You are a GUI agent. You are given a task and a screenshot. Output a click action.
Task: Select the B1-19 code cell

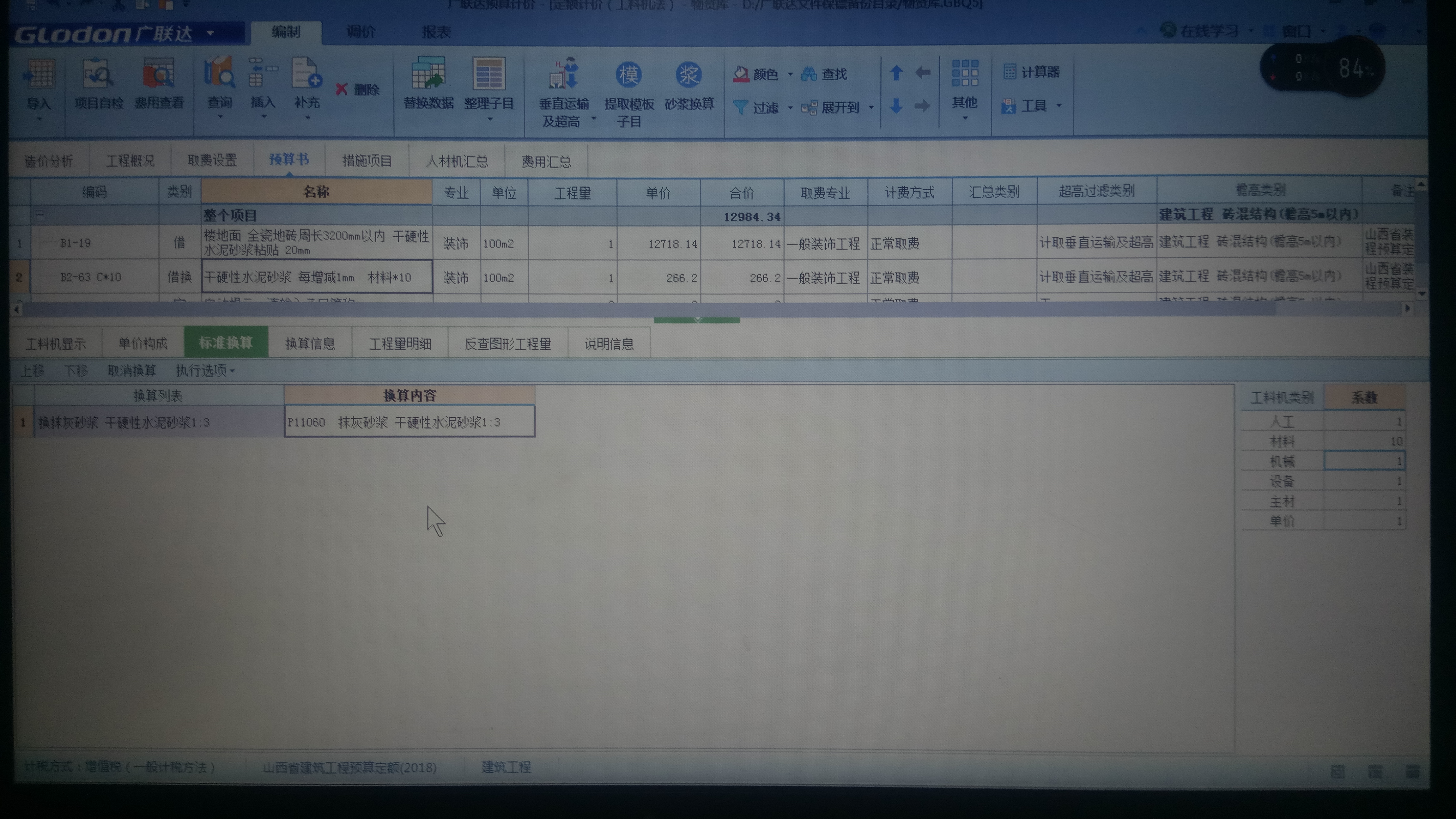[94, 243]
